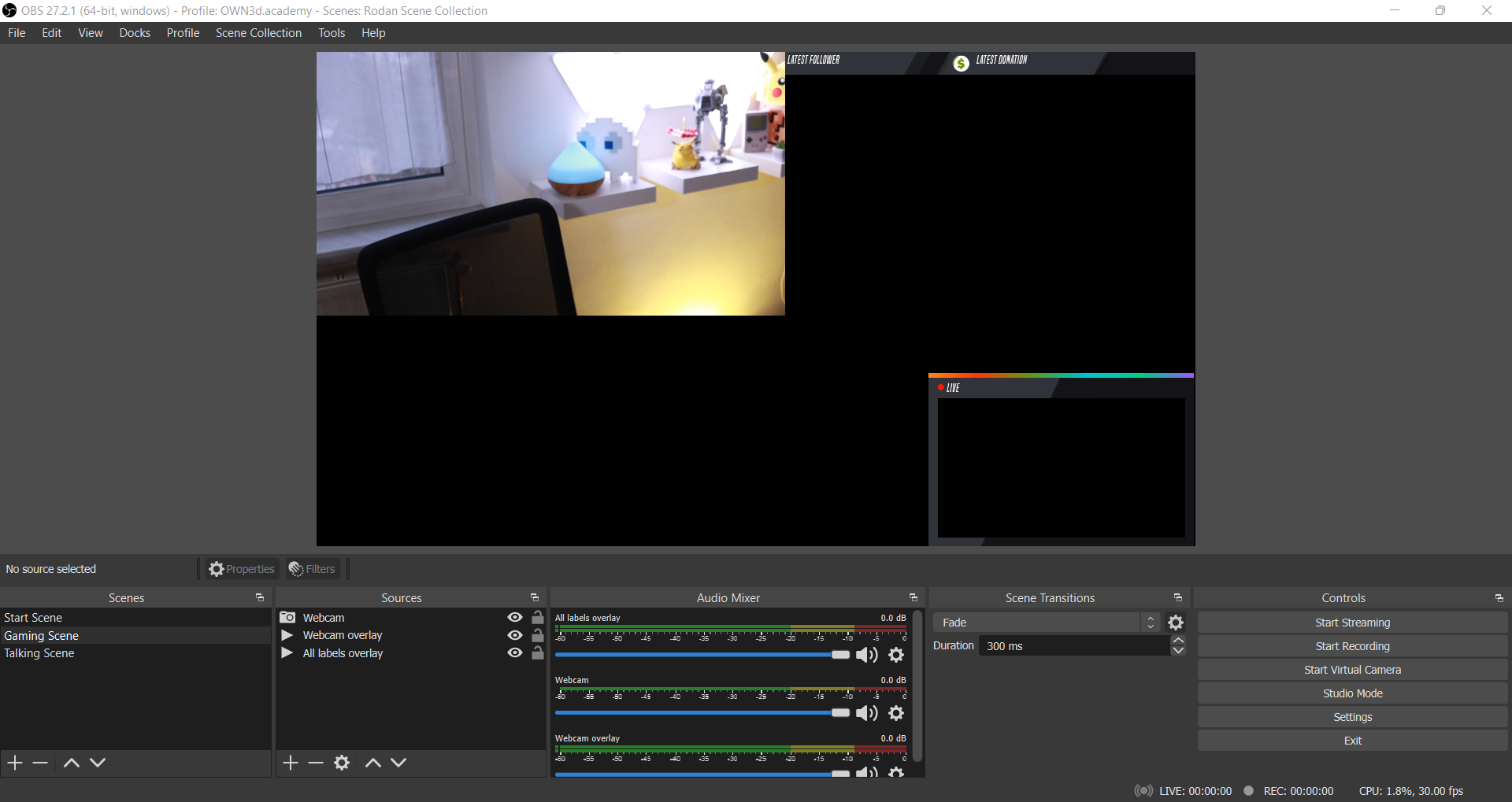Remove scene using minus icon in Scenes
The image size is (1512, 802).
pyautogui.click(x=41, y=763)
